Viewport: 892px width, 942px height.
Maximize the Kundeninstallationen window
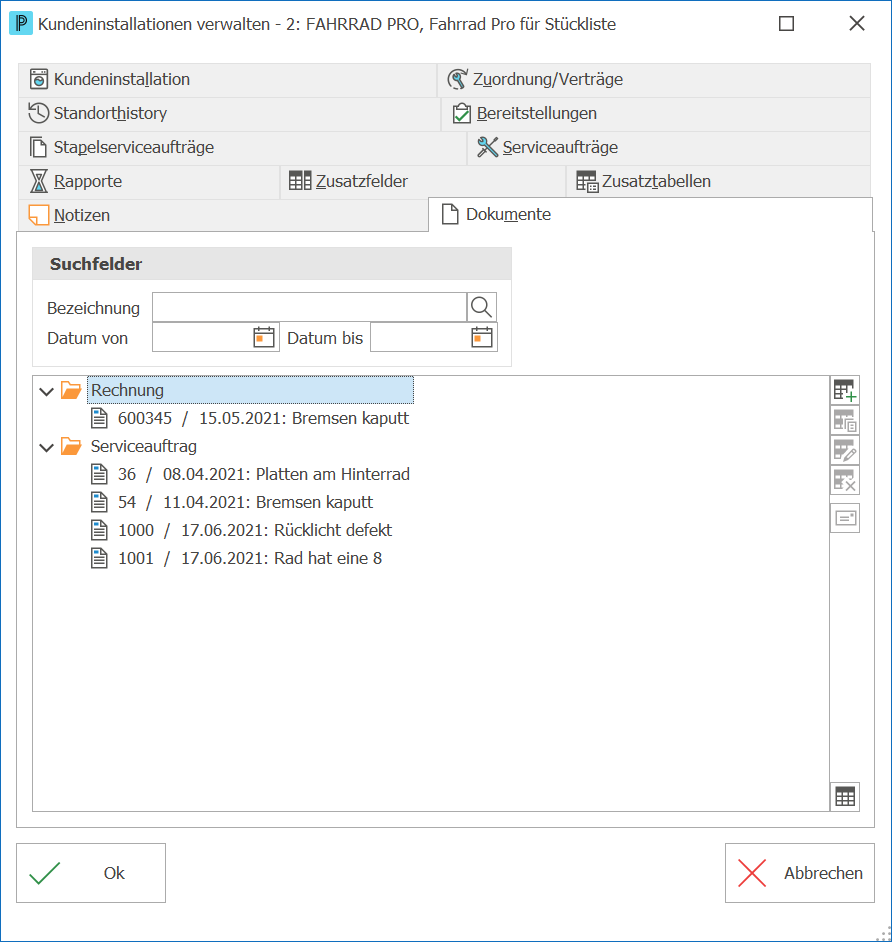point(786,24)
